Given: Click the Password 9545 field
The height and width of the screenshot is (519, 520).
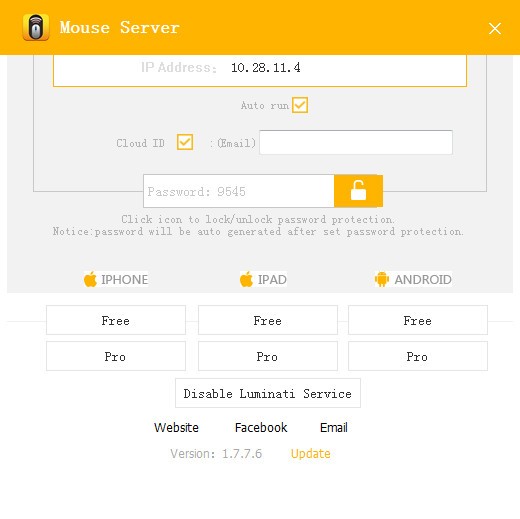Looking at the screenshot, I should 239,191.
